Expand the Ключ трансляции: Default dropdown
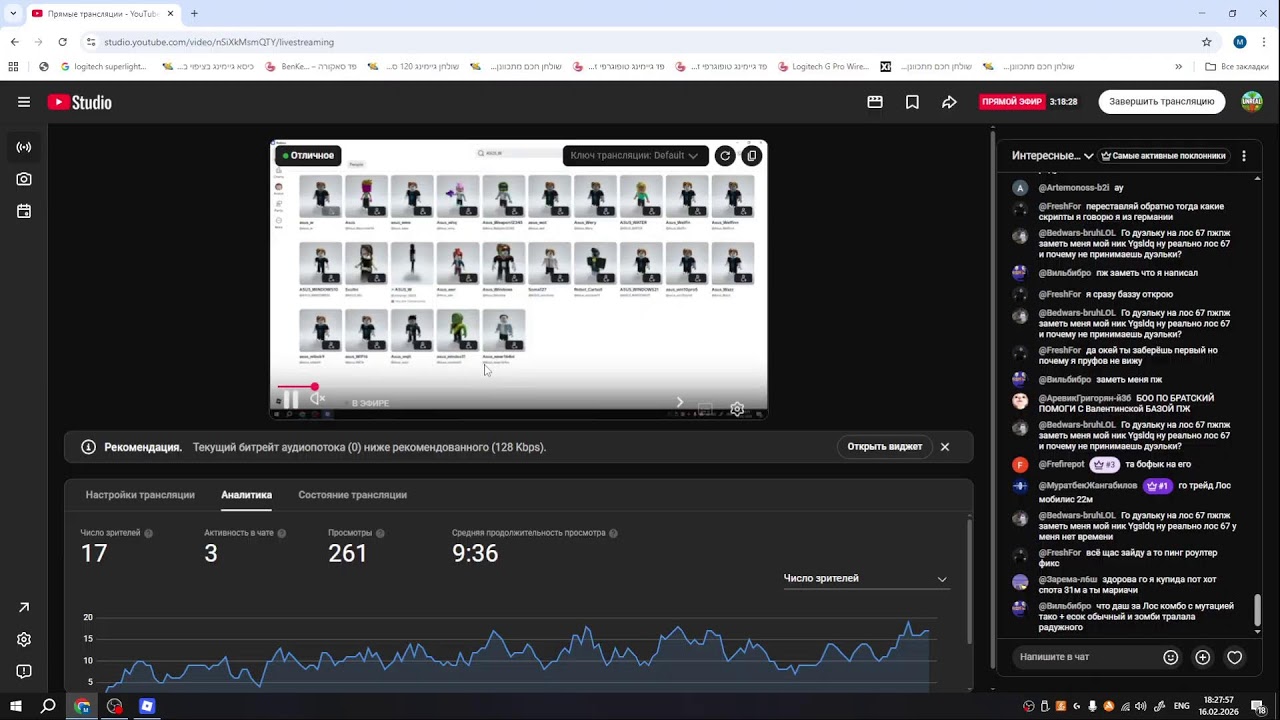Viewport: 1280px width, 720px height. pos(635,156)
